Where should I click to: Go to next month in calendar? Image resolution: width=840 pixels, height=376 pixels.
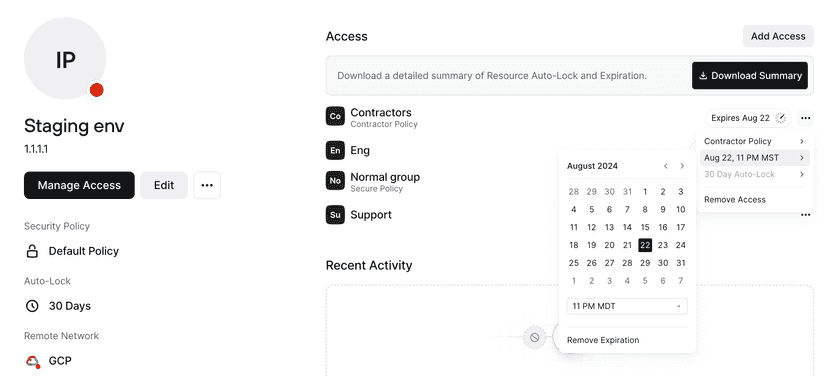pos(682,166)
